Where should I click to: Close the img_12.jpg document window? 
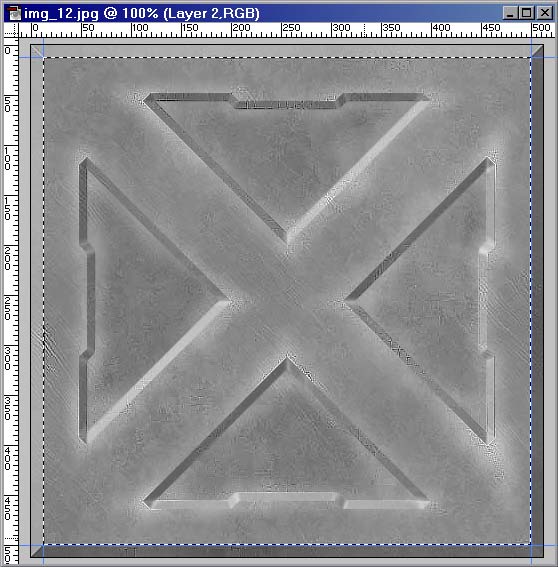point(545,13)
